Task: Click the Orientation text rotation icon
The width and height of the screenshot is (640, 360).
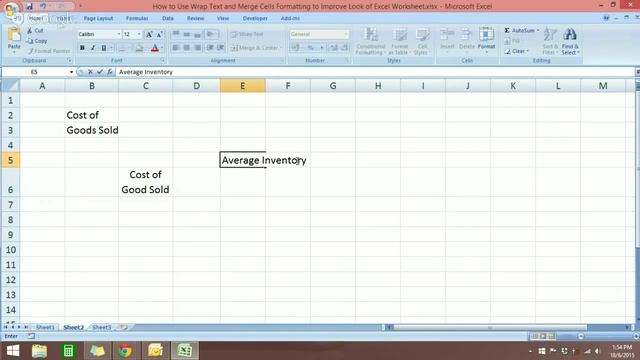Action: [211, 34]
